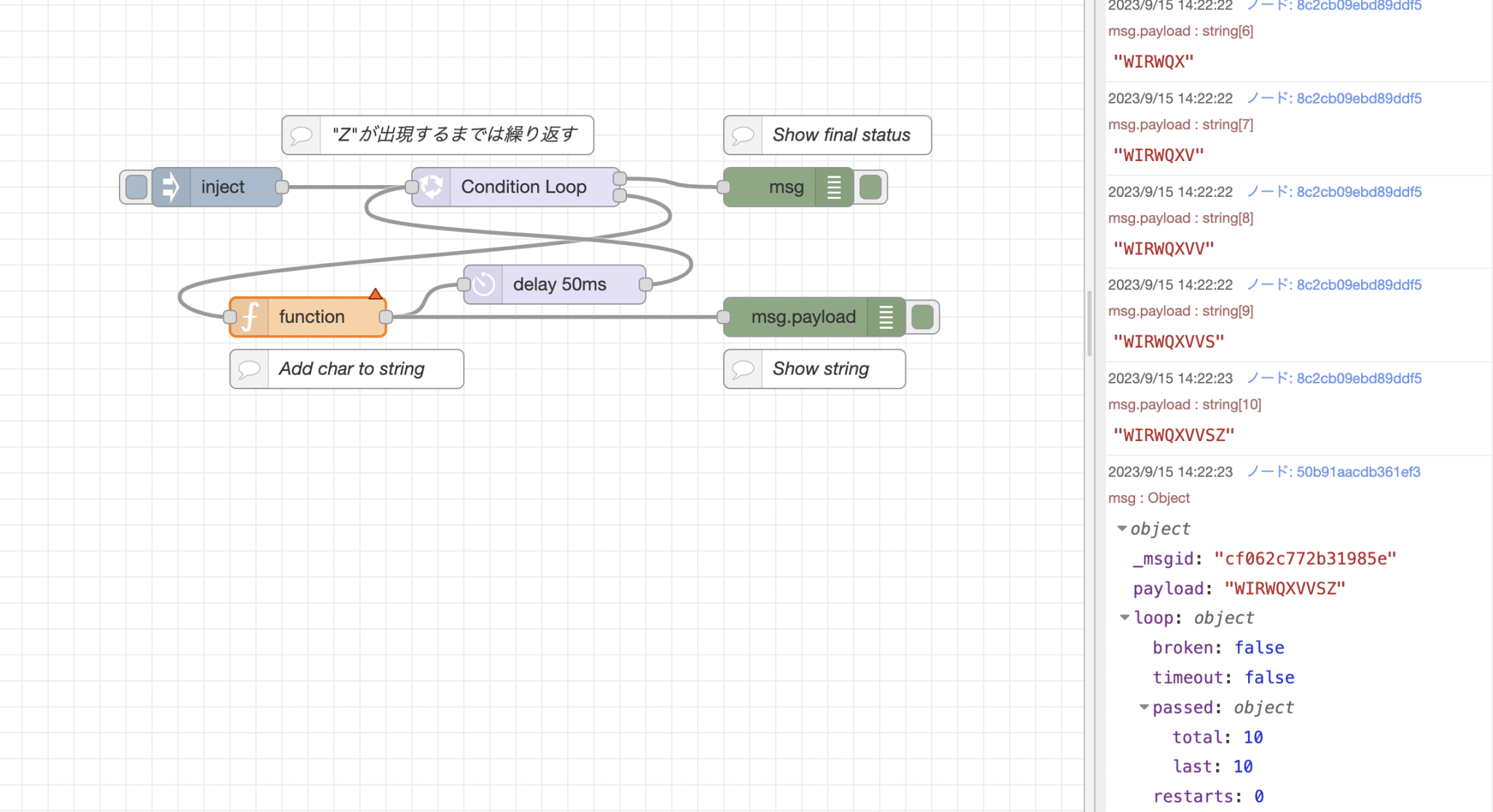This screenshot has width=1493, height=812.
Task: Toggle the msg.payload debug node's output button
Action: 922,317
